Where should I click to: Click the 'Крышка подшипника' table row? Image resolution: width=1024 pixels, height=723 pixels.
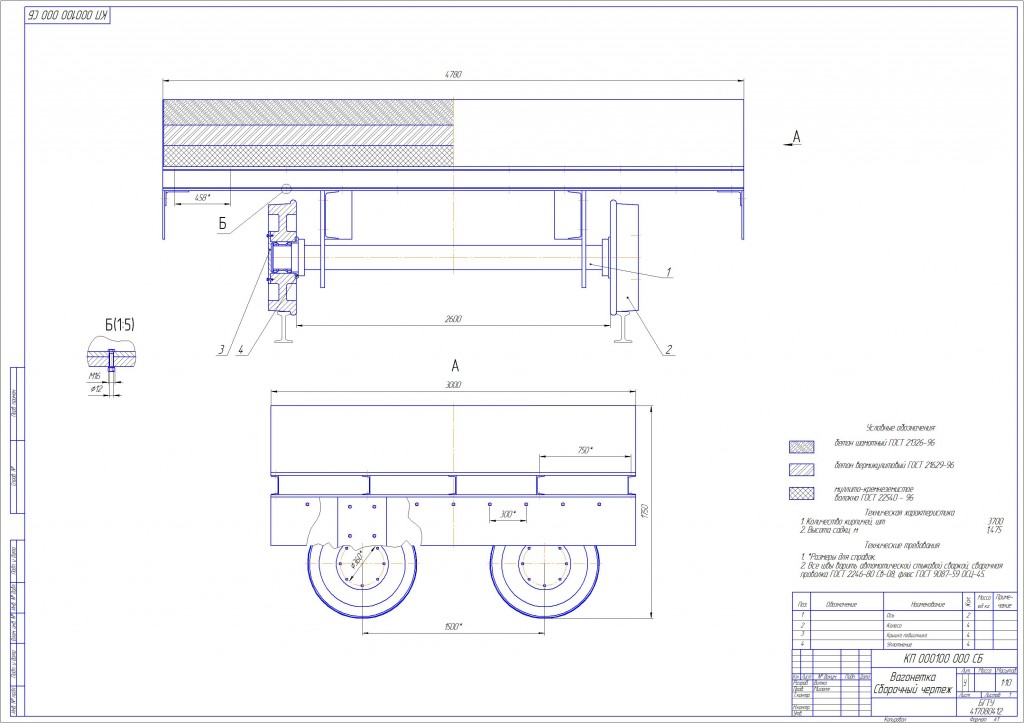[904, 635]
